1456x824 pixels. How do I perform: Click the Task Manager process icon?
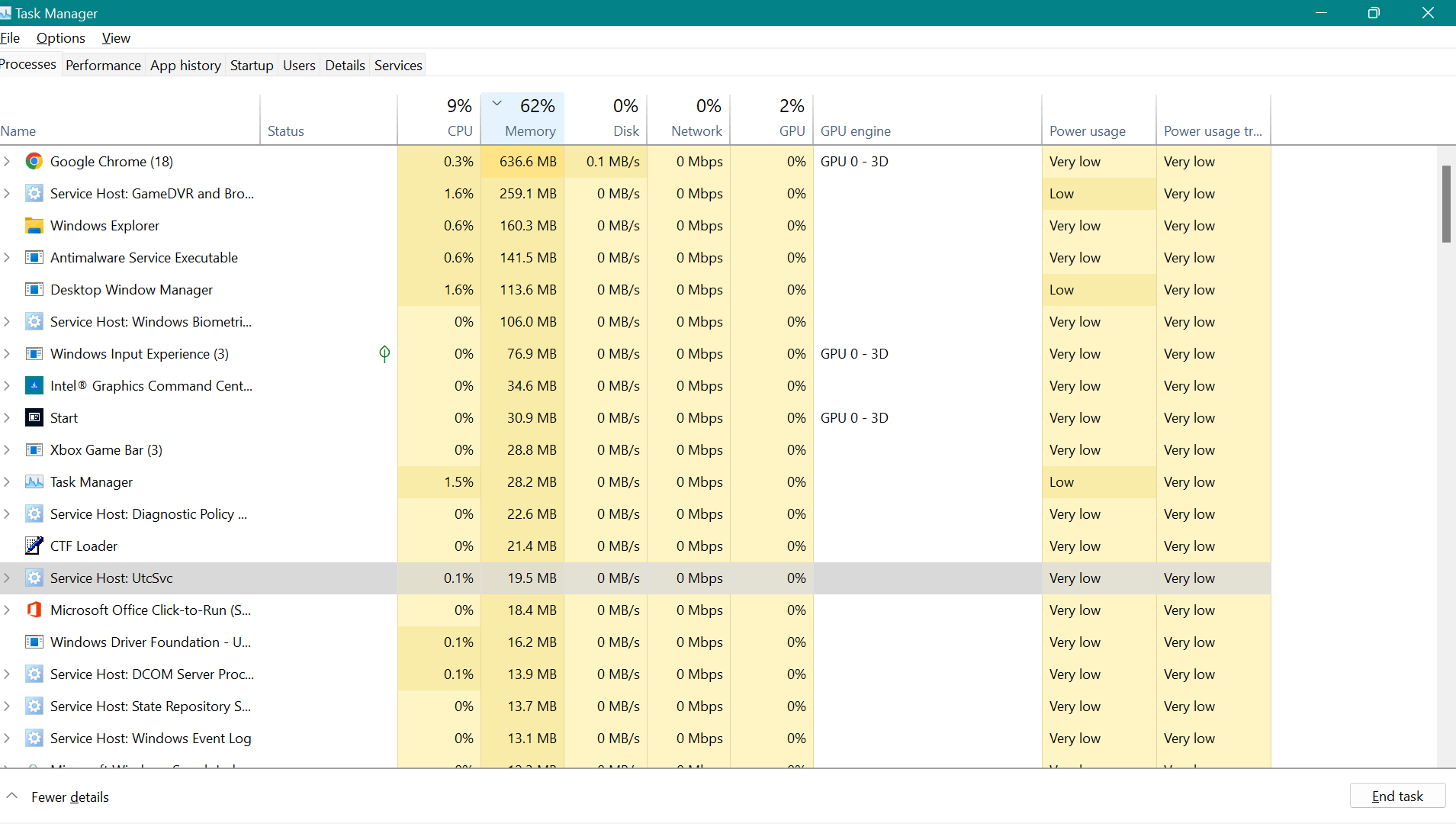point(34,481)
